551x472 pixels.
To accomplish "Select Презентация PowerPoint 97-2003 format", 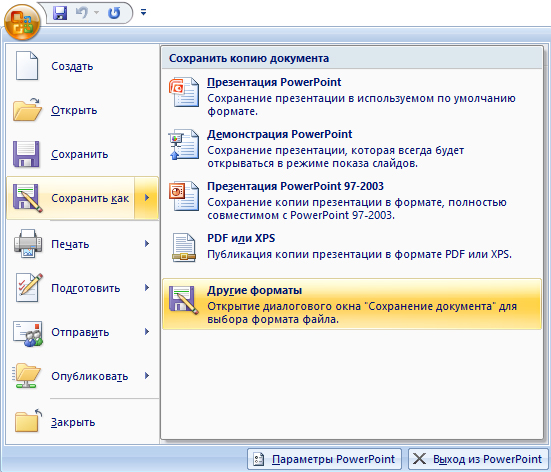I will point(352,200).
